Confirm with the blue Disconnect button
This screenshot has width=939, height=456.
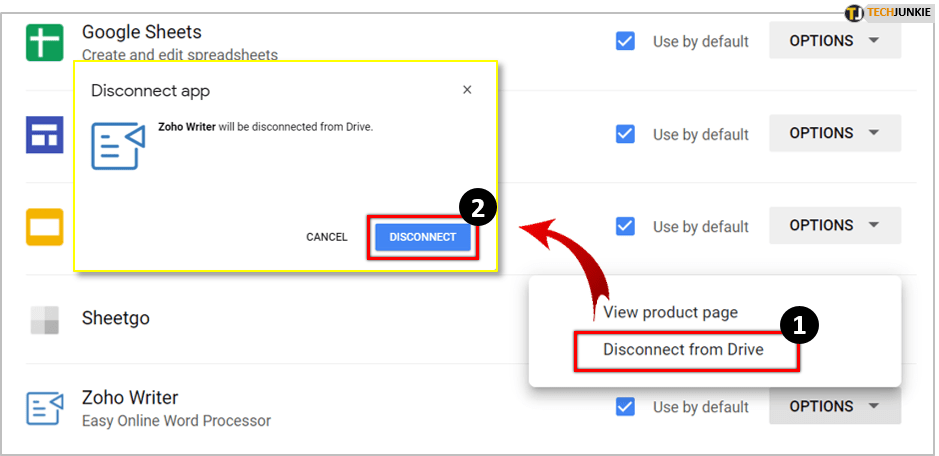[x=422, y=237]
